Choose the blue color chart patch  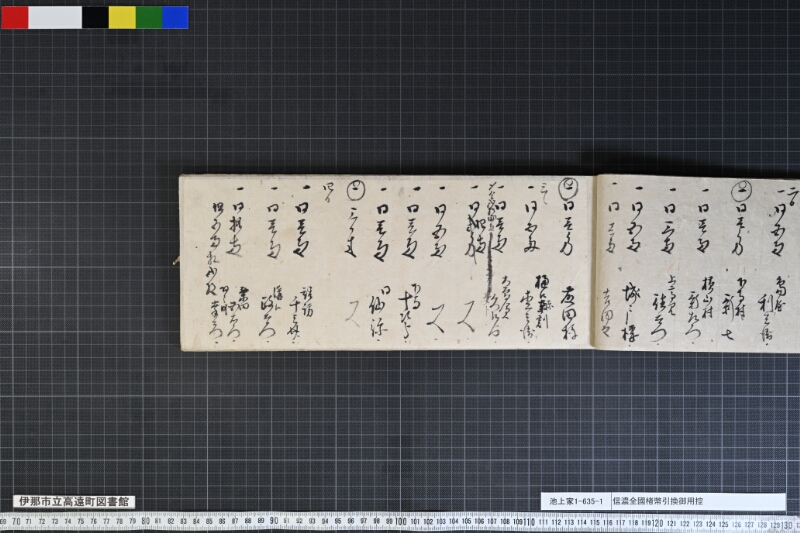coord(176,17)
